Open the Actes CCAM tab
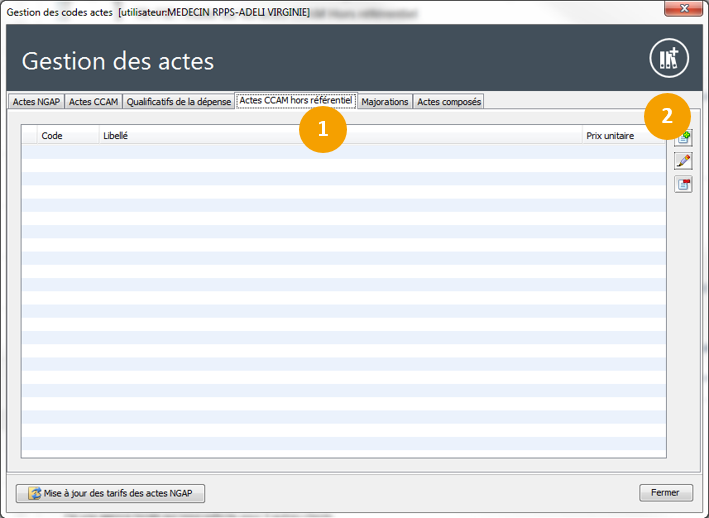This screenshot has height=518, width=709. [93, 102]
